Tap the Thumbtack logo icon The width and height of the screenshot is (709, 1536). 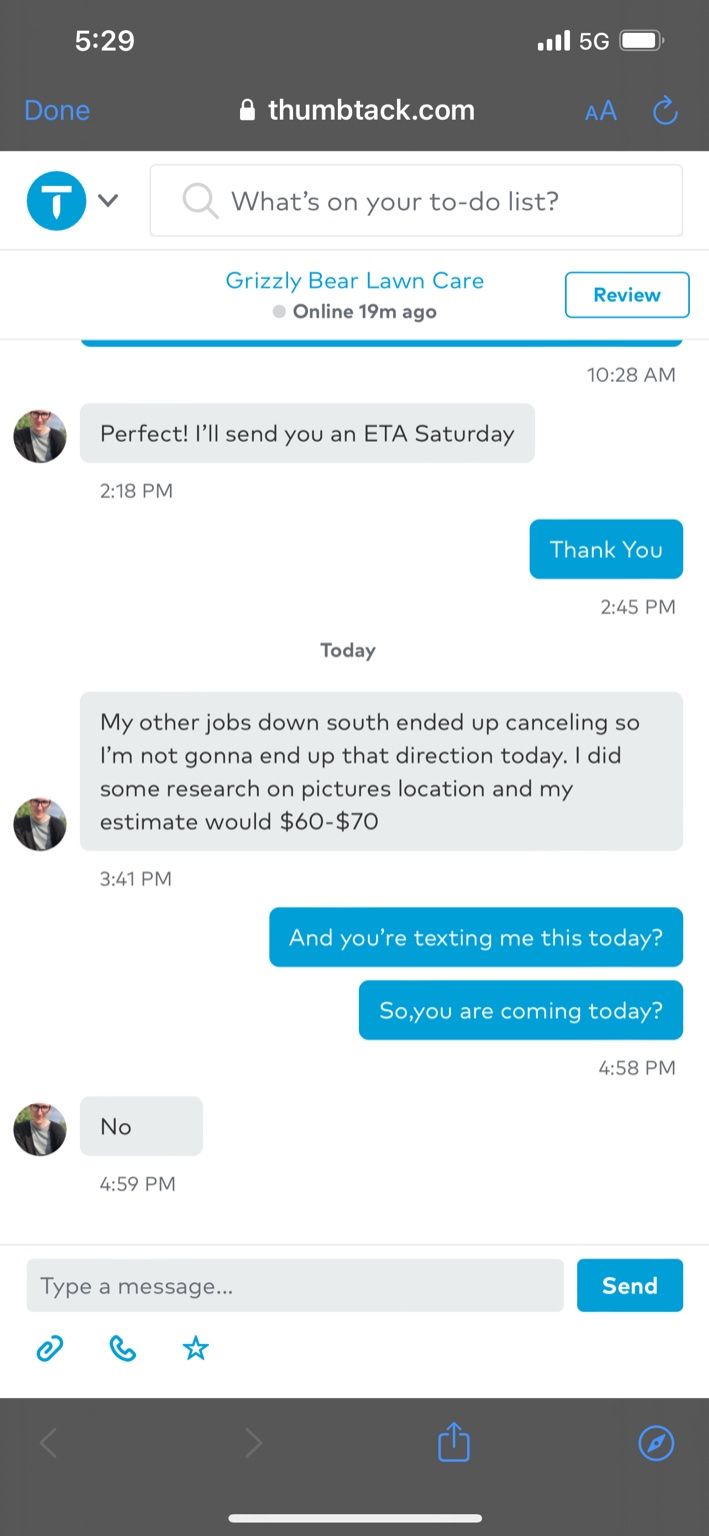[x=56, y=201]
